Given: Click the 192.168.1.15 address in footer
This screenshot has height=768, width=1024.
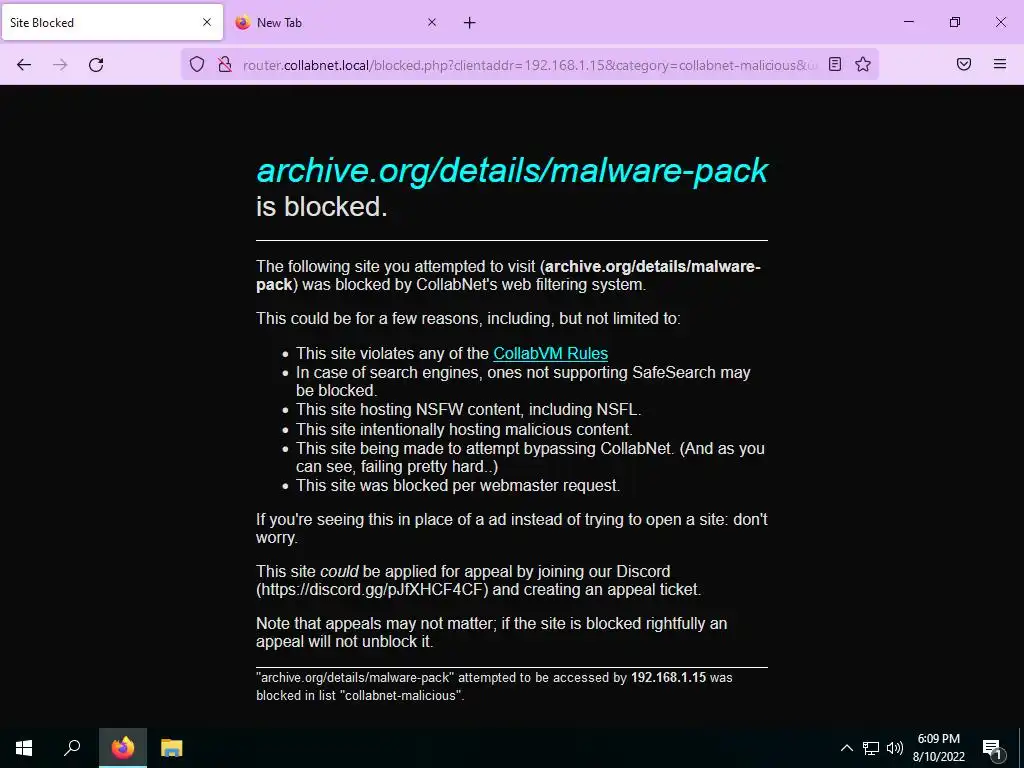Looking at the screenshot, I should [668, 678].
